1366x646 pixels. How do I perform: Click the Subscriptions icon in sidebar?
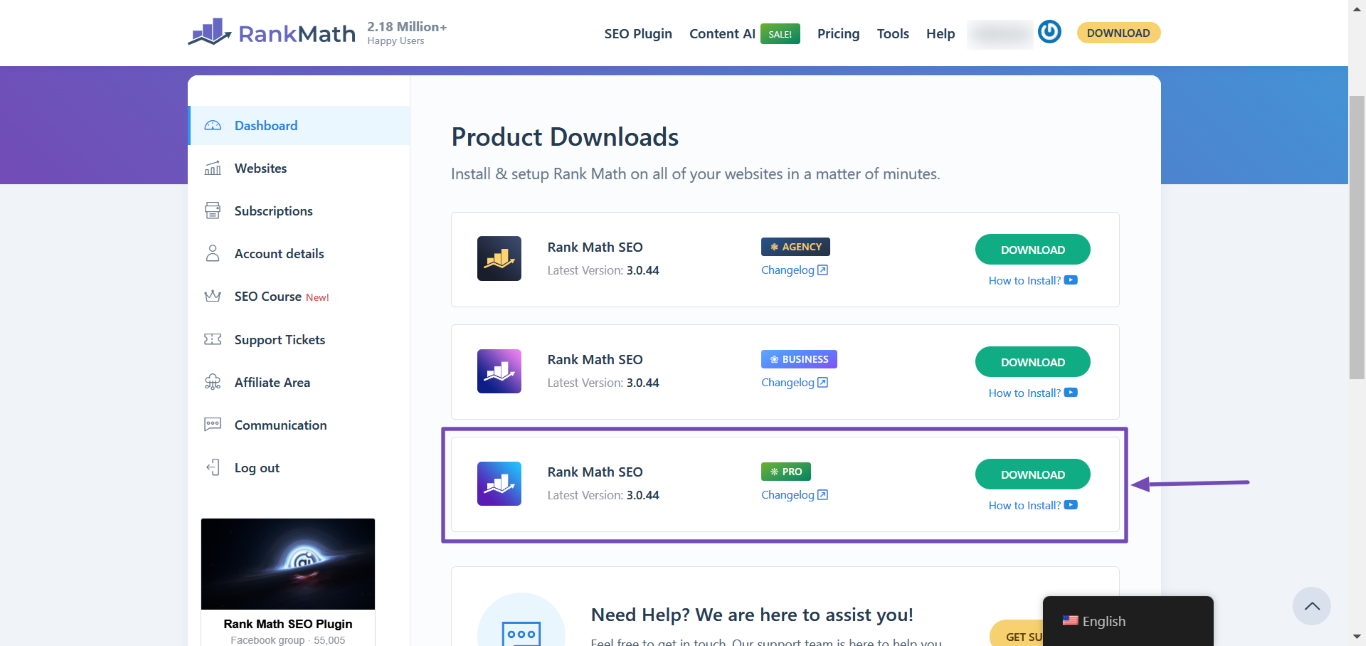[x=212, y=211]
